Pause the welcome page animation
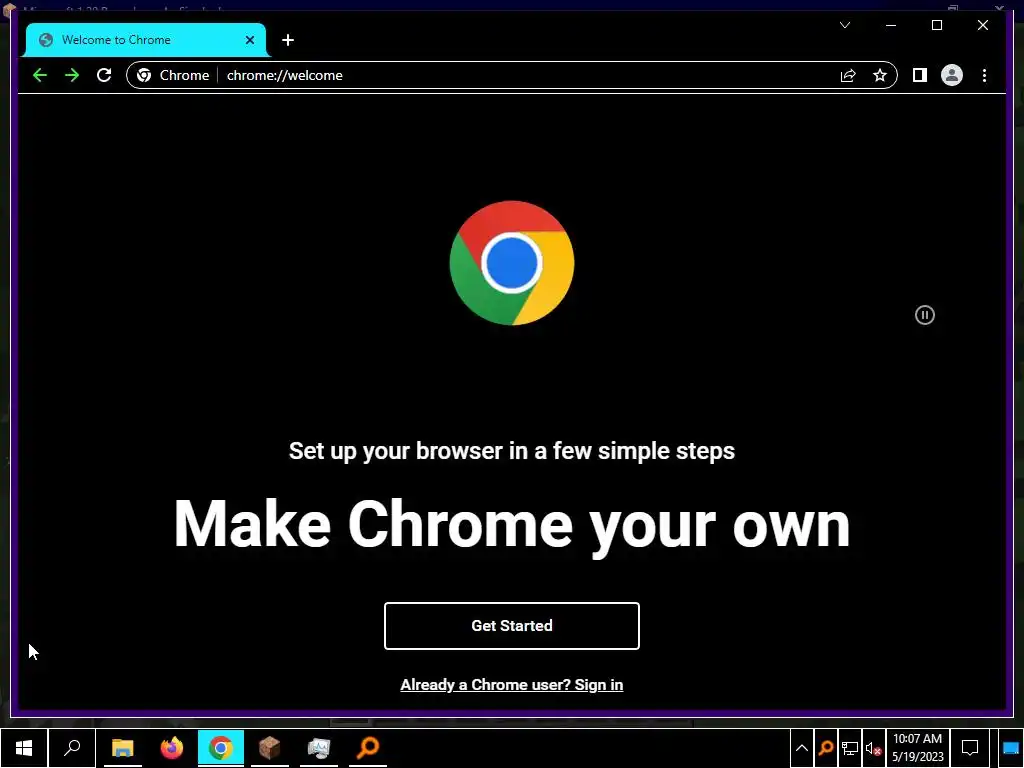This screenshot has width=1024, height=768. coord(925,315)
